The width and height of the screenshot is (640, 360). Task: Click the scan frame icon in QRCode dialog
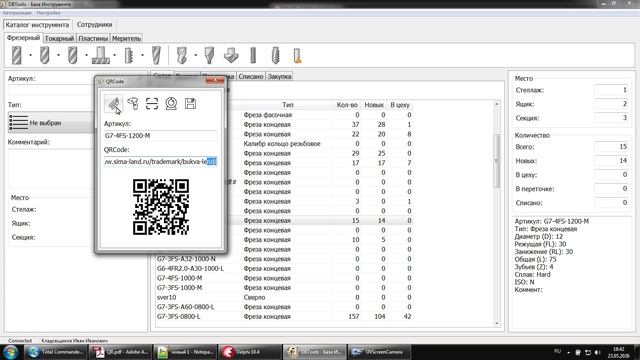pos(152,104)
